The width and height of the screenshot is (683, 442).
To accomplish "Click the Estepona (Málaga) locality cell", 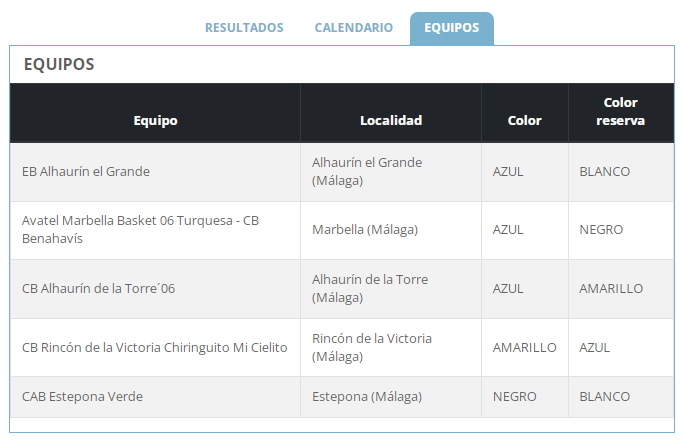I will click(x=367, y=396).
